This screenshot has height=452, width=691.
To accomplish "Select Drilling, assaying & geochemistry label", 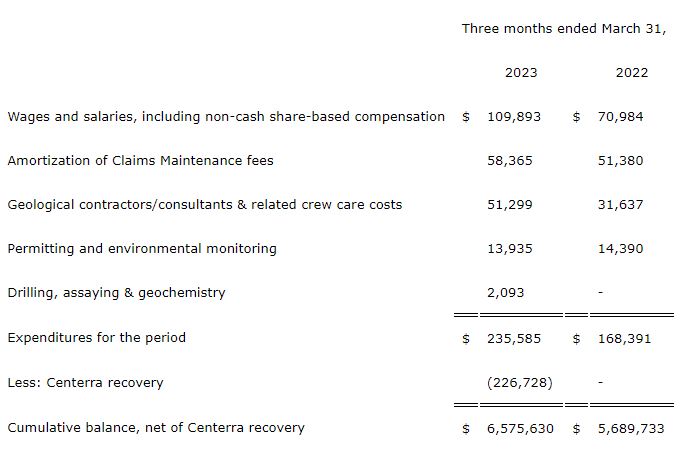I will (116, 293).
